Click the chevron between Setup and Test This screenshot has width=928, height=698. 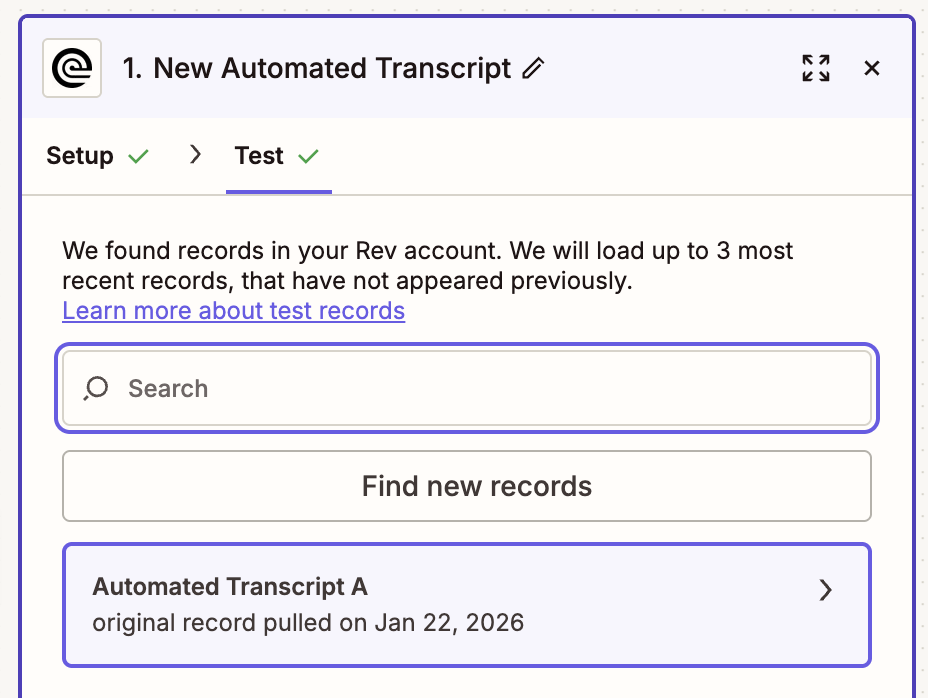[x=194, y=155]
